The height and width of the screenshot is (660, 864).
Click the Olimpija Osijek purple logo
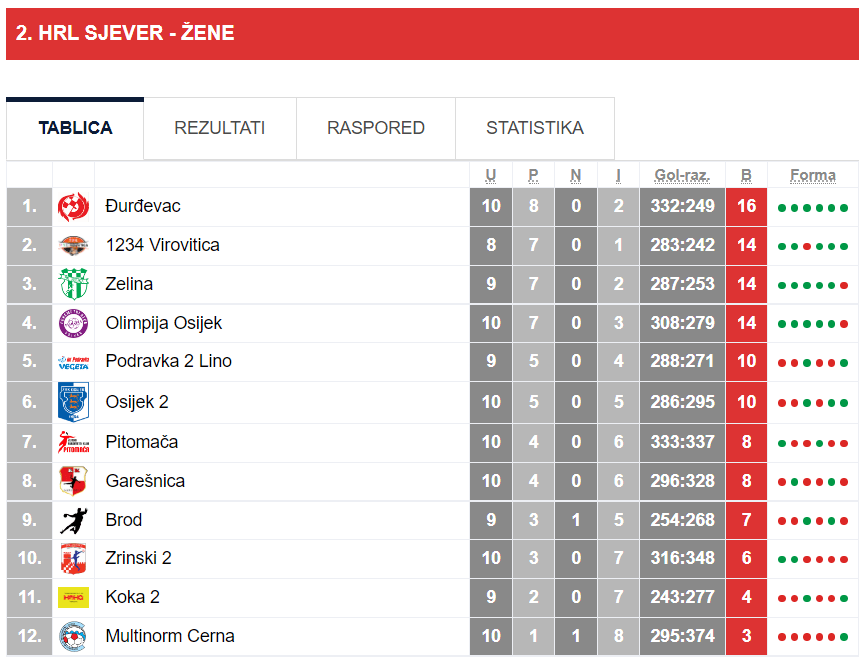(73, 324)
